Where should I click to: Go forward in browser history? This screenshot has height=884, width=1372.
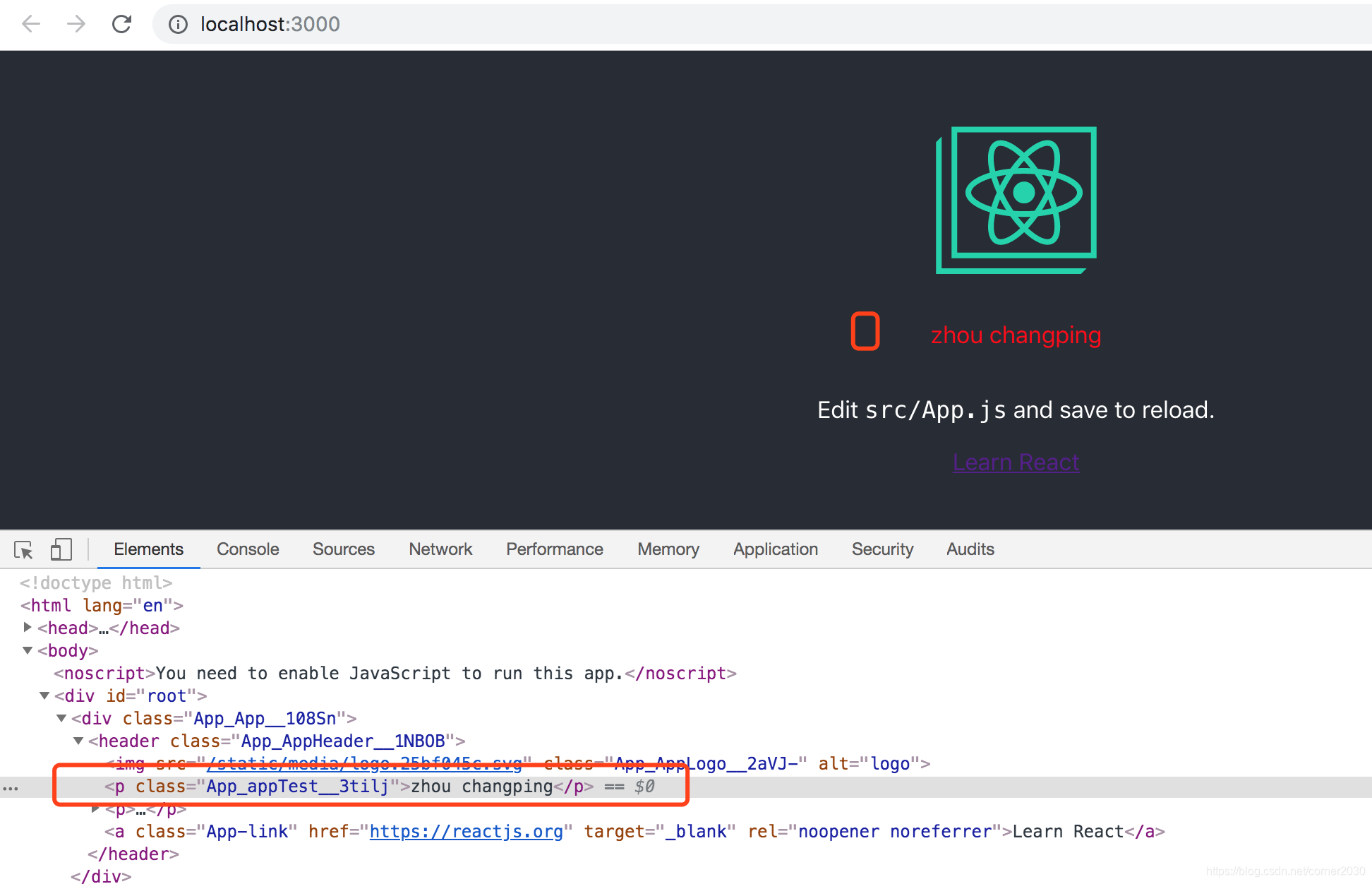[x=76, y=24]
